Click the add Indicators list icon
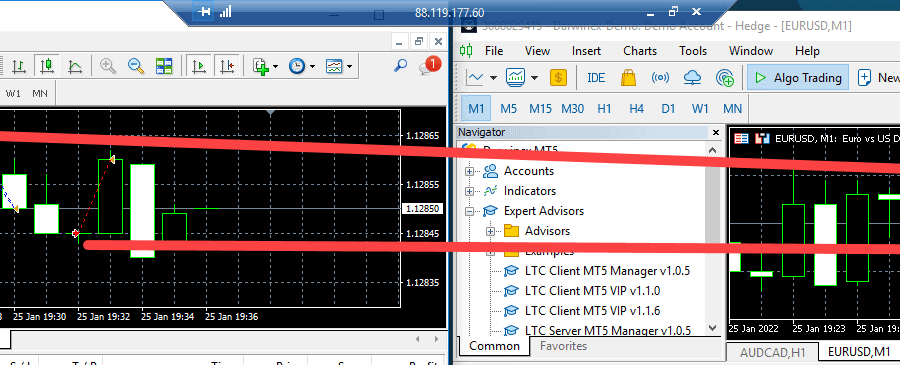This screenshot has height=365, width=900. click(262, 66)
